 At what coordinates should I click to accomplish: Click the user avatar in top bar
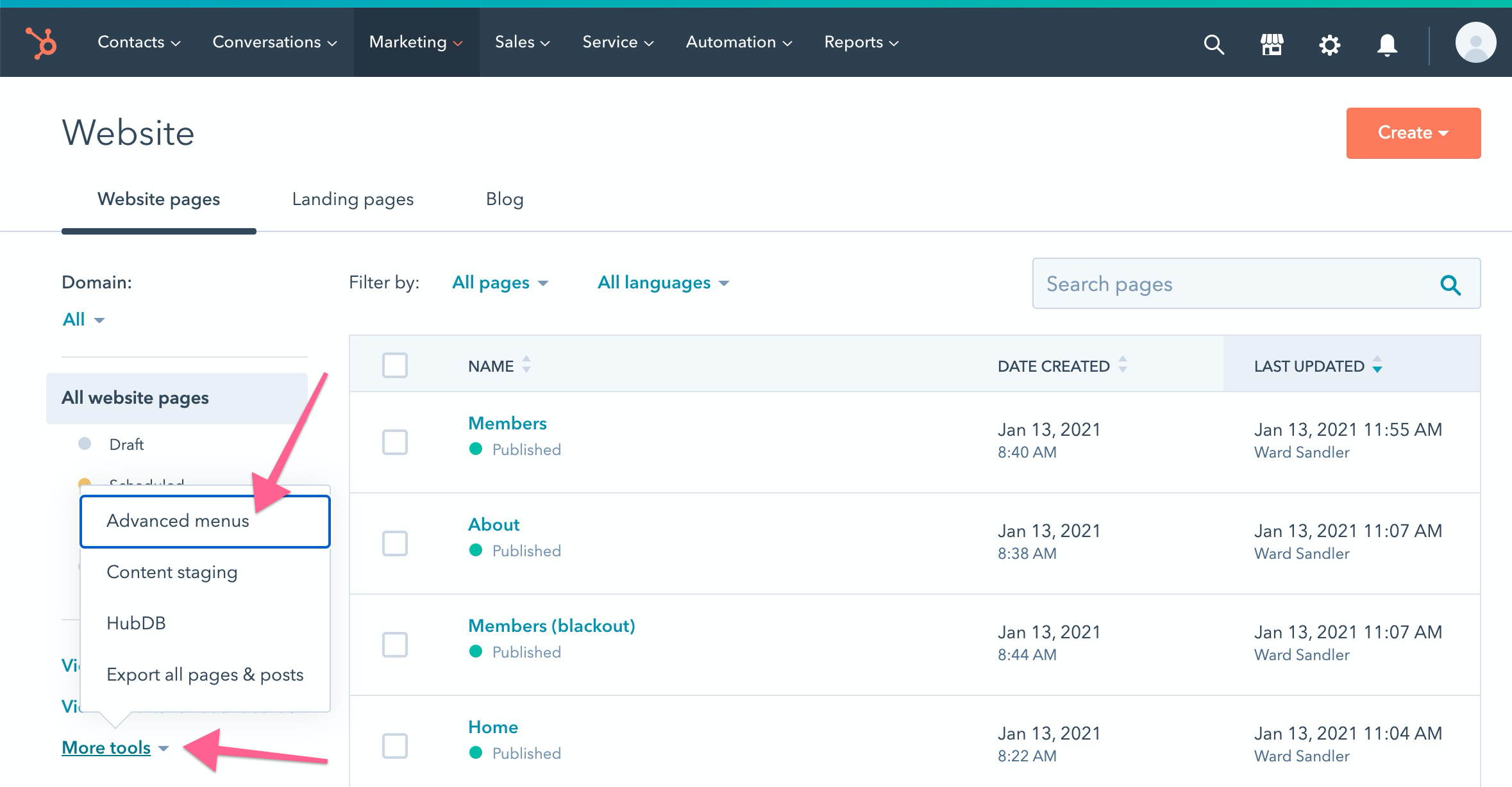click(1475, 44)
